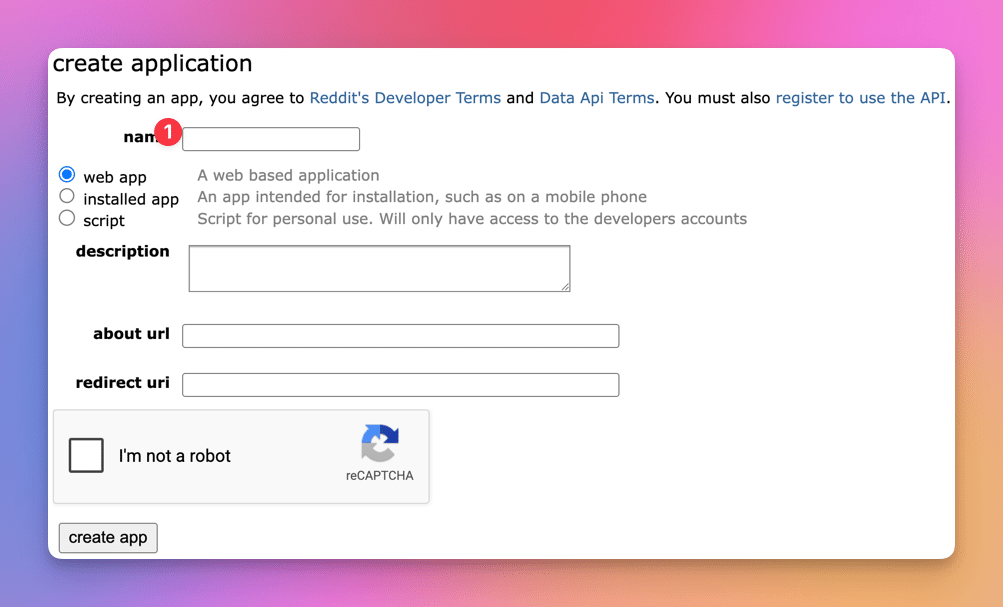The height and width of the screenshot is (607, 1003).
Task: Follow the register to use the API link
Action: coord(860,98)
